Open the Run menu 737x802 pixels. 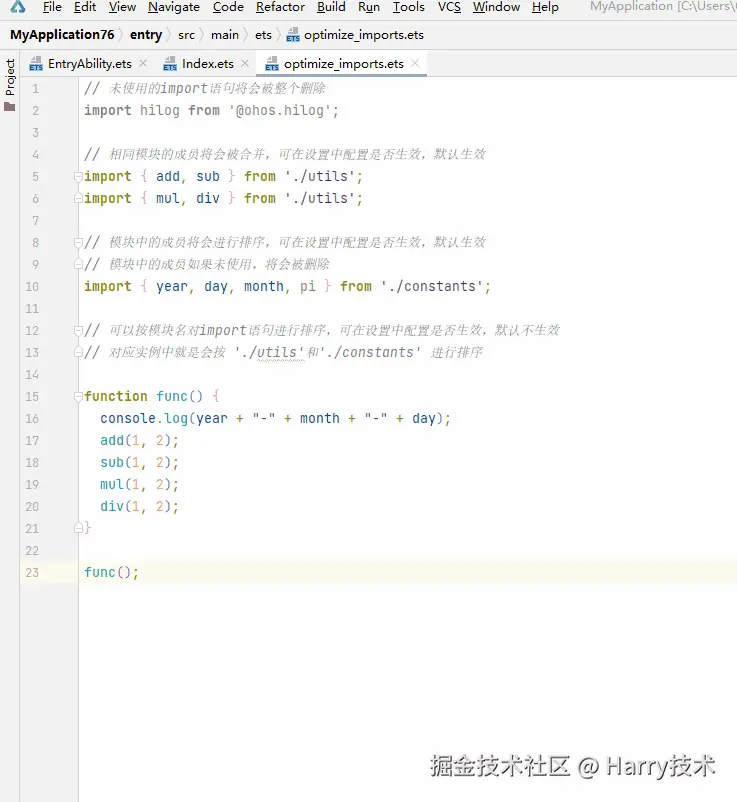click(369, 7)
